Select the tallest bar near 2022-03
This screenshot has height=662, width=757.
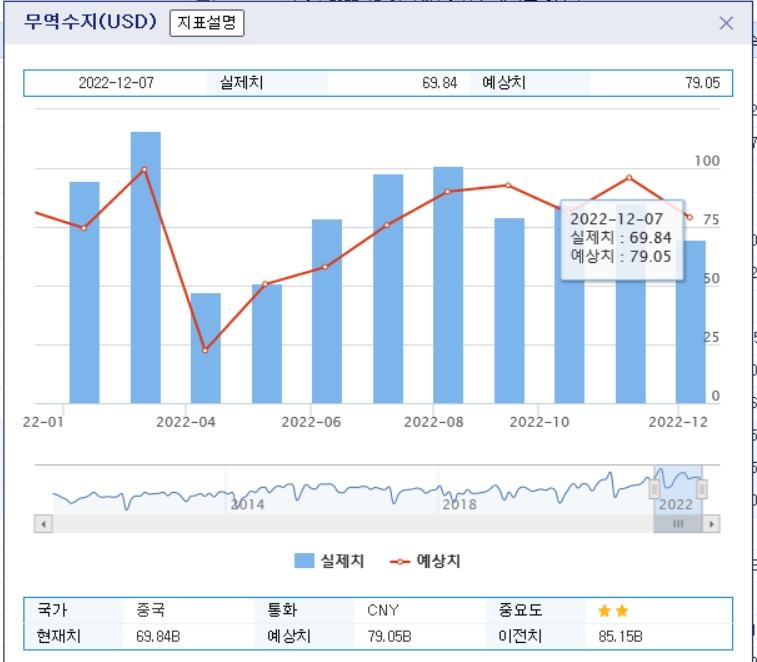pyautogui.click(x=146, y=267)
